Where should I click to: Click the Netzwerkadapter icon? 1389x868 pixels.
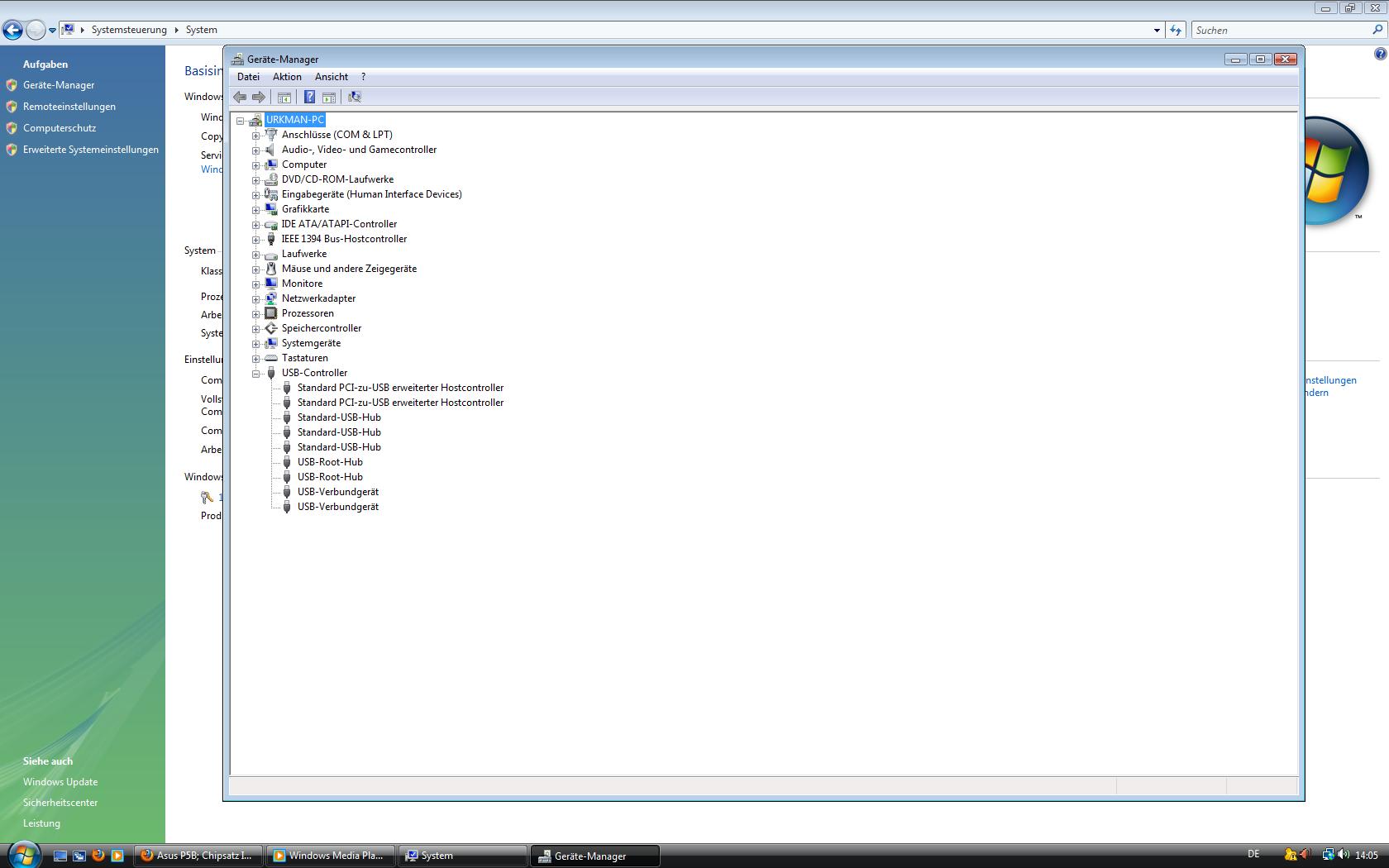pos(271,298)
